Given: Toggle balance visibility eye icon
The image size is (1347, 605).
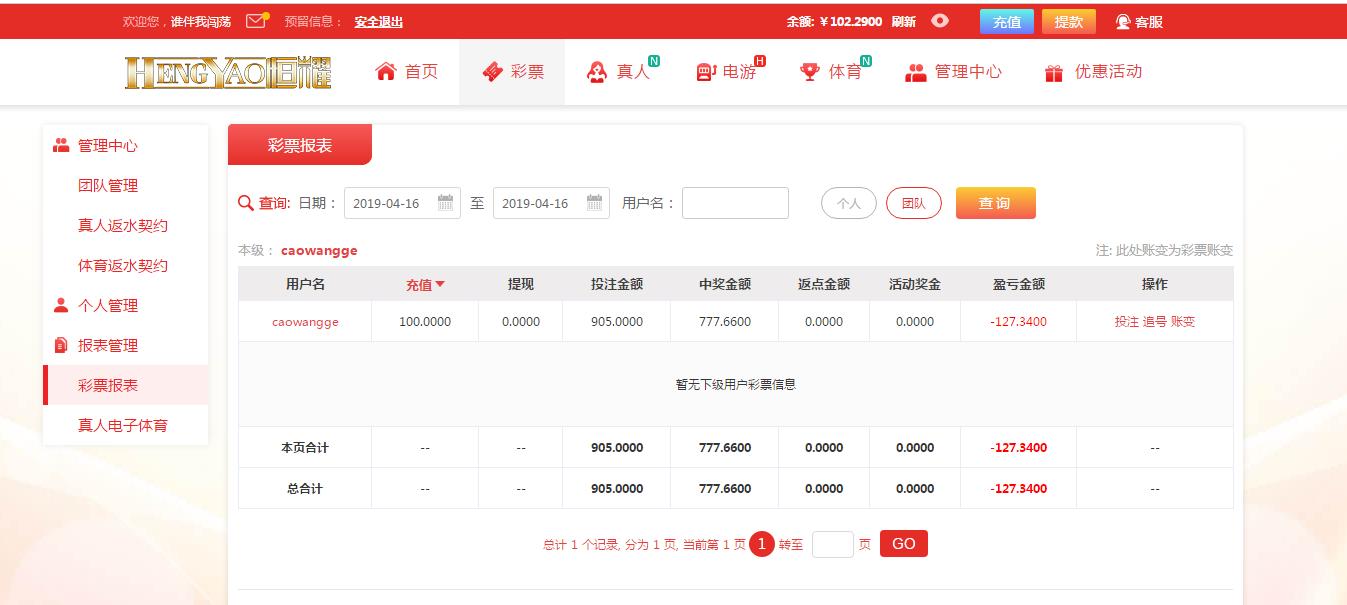Looking at the screenshot, I should coord(940,20).
